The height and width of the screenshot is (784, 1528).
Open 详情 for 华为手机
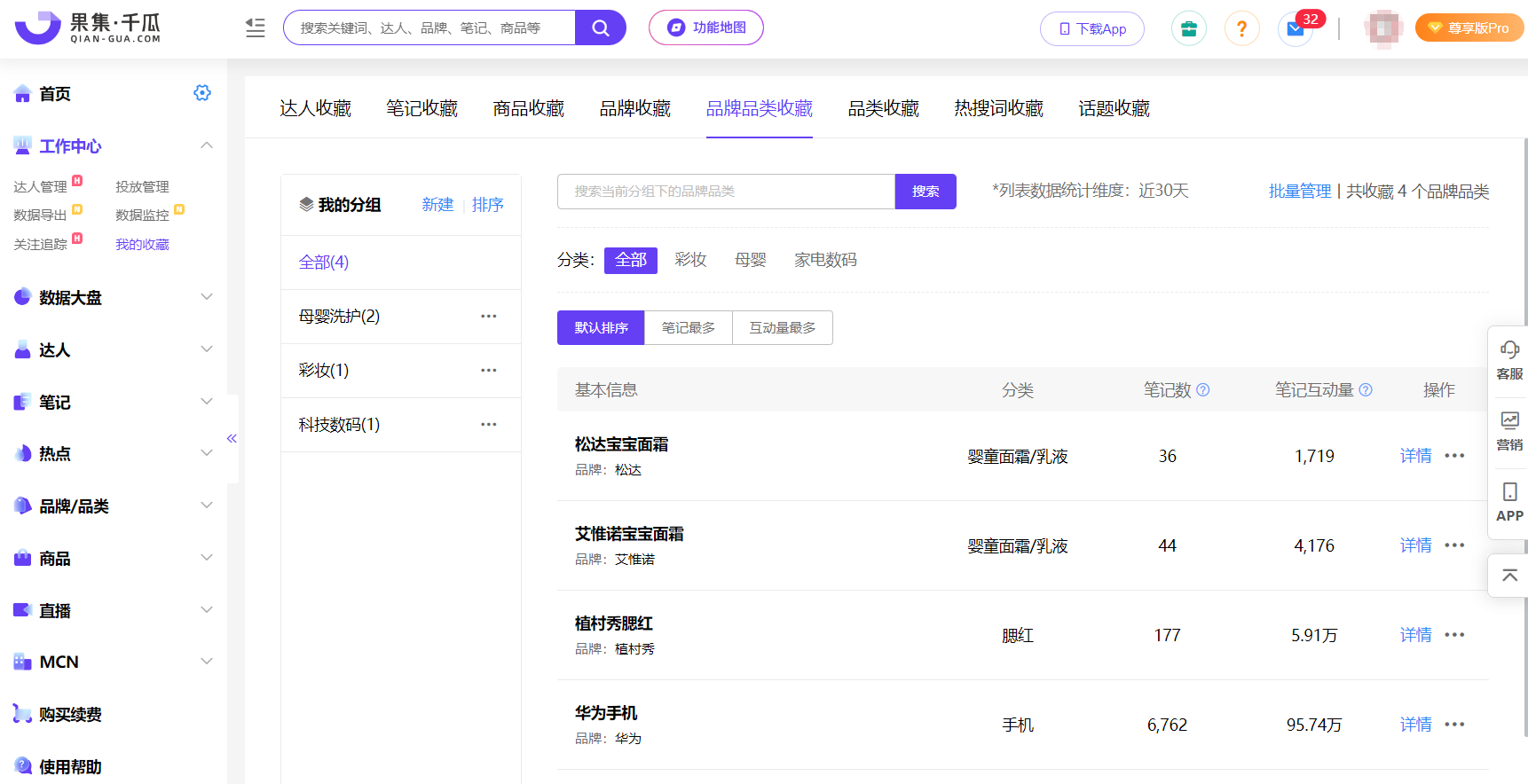pyautogui.click(x=1416, y=725)
